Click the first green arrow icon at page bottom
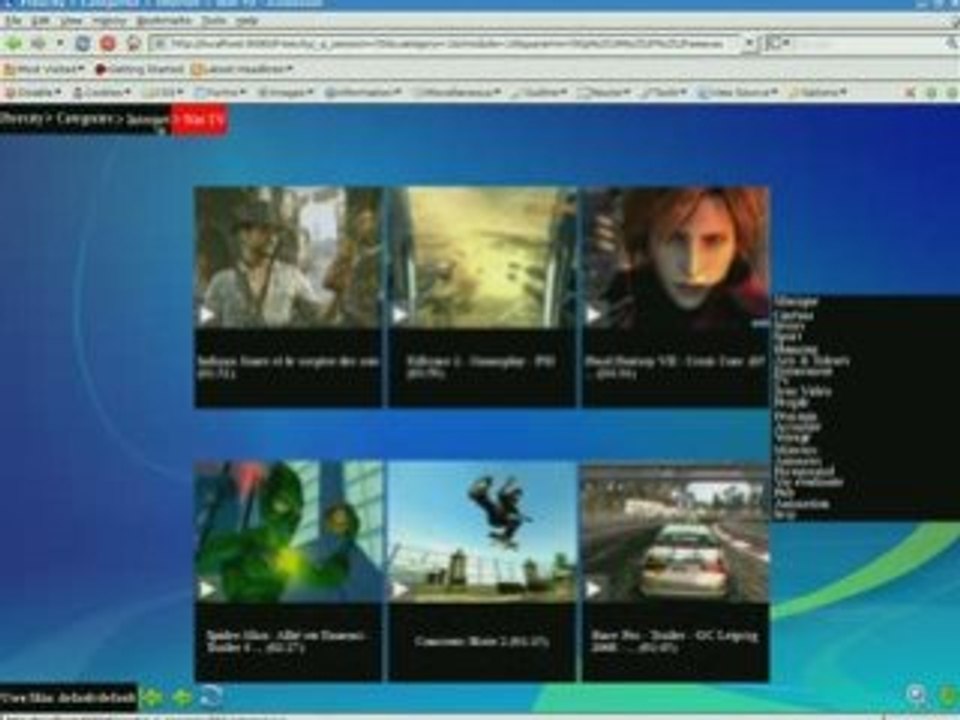The height and width of the screenshot is (720, 960). click(152, 697)
